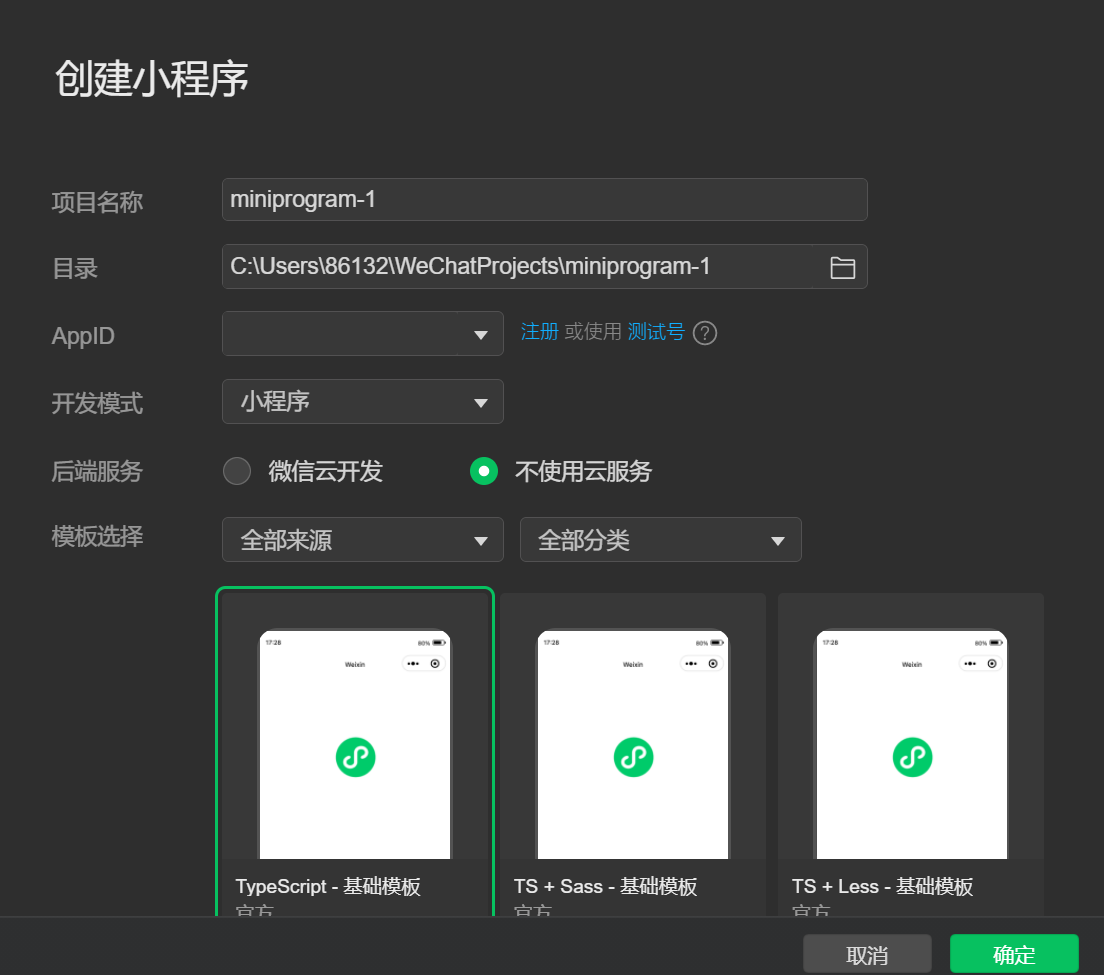This screenshot has height=975, width=1104.
Task: Select 不使用云服务 radio button
Action: (484, 471)
